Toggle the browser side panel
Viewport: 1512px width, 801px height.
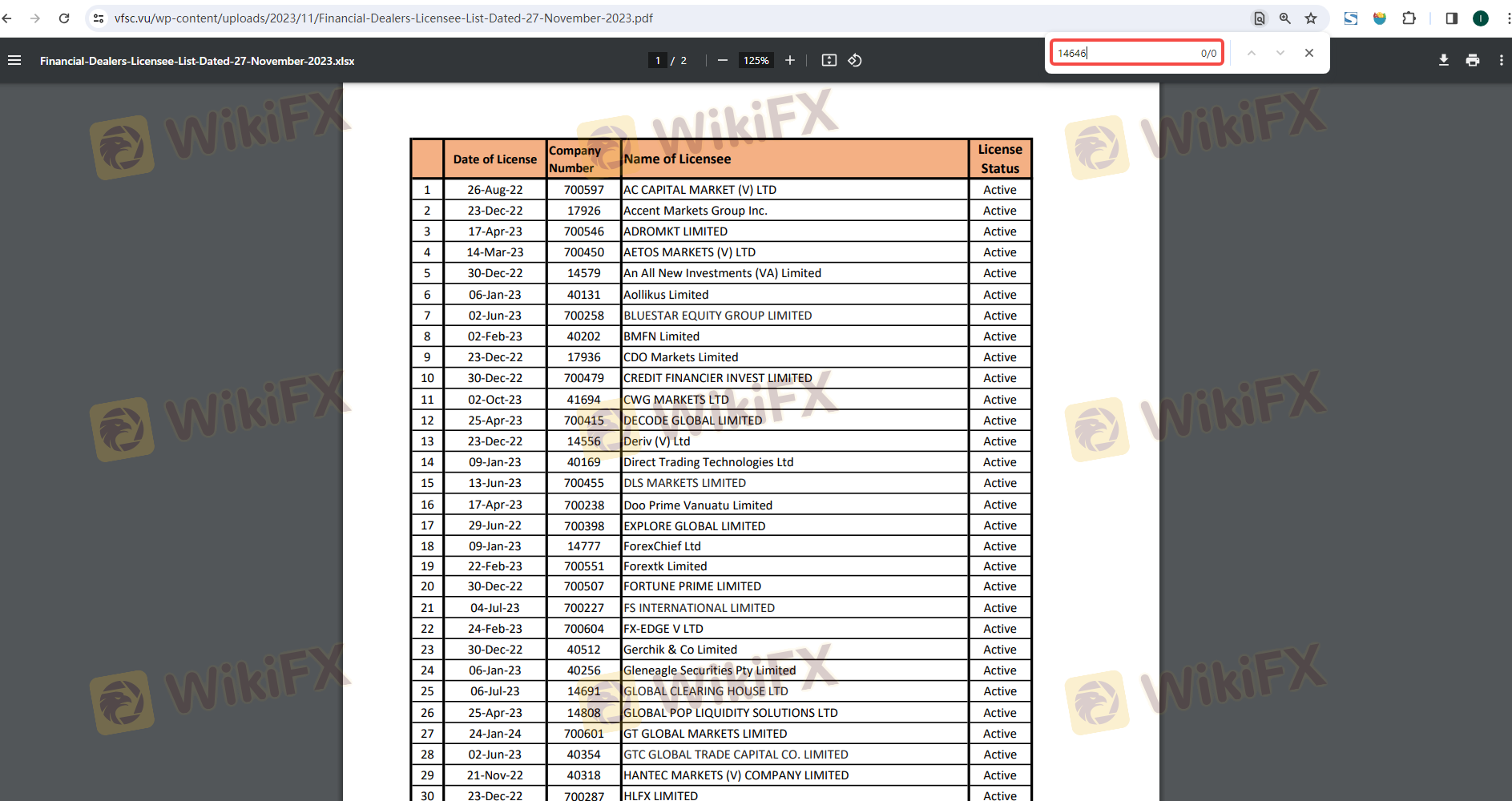(x=1451, y=18)
